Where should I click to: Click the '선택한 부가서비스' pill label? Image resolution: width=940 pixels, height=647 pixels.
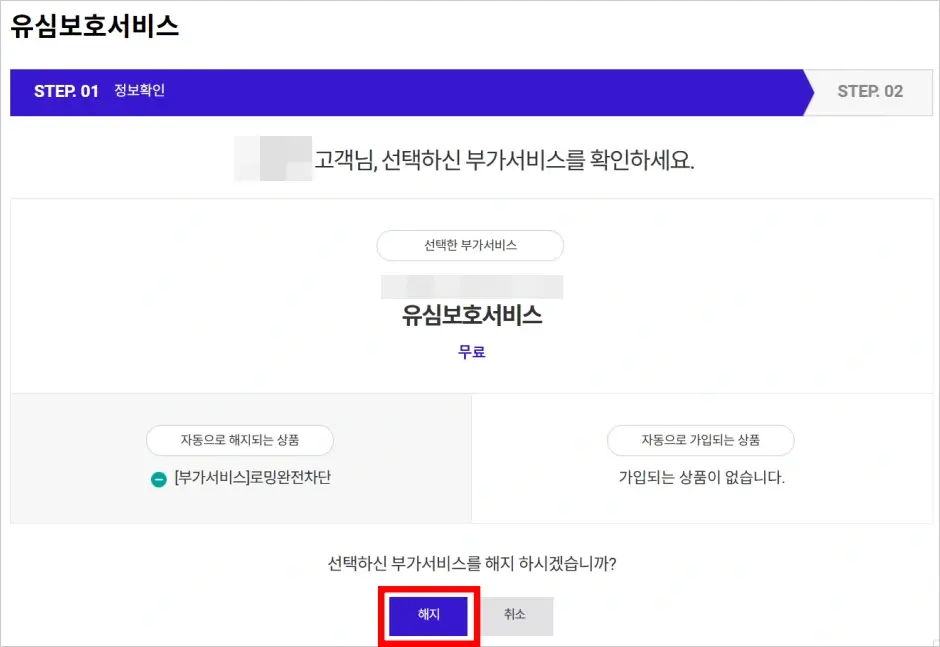[470, 245]
